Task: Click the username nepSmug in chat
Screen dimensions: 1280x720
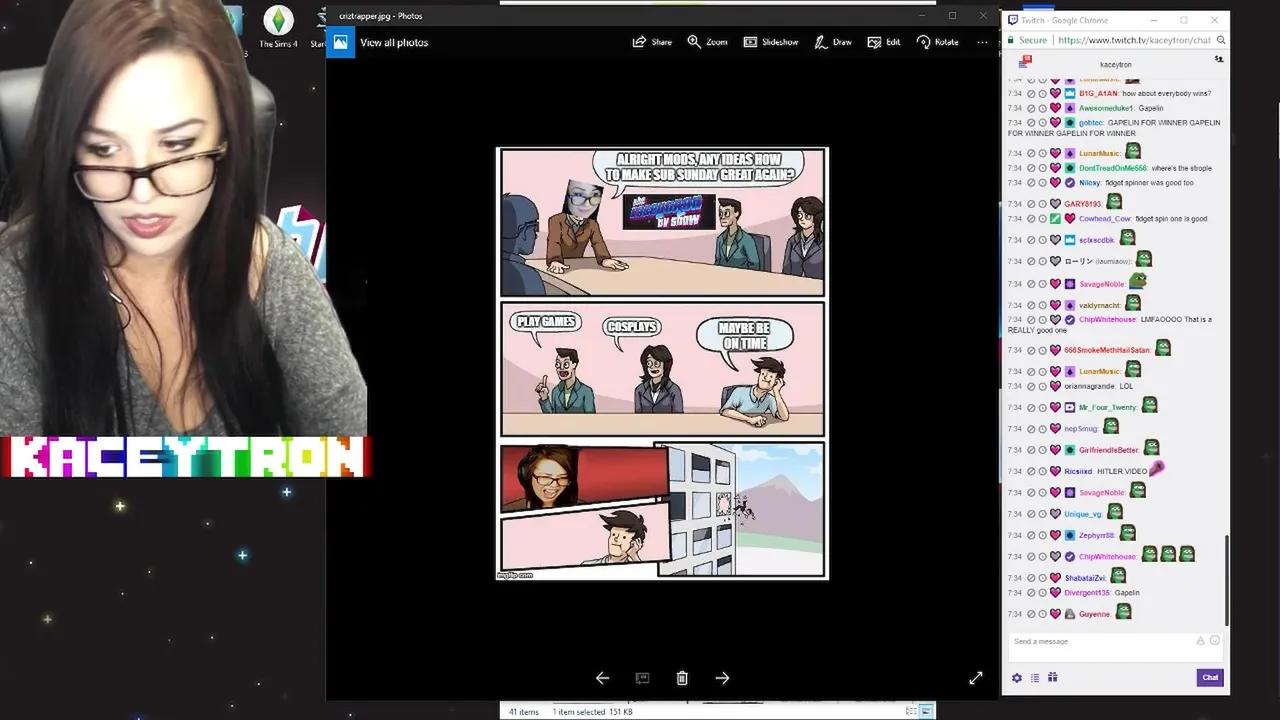Action: click(1080, 429)
